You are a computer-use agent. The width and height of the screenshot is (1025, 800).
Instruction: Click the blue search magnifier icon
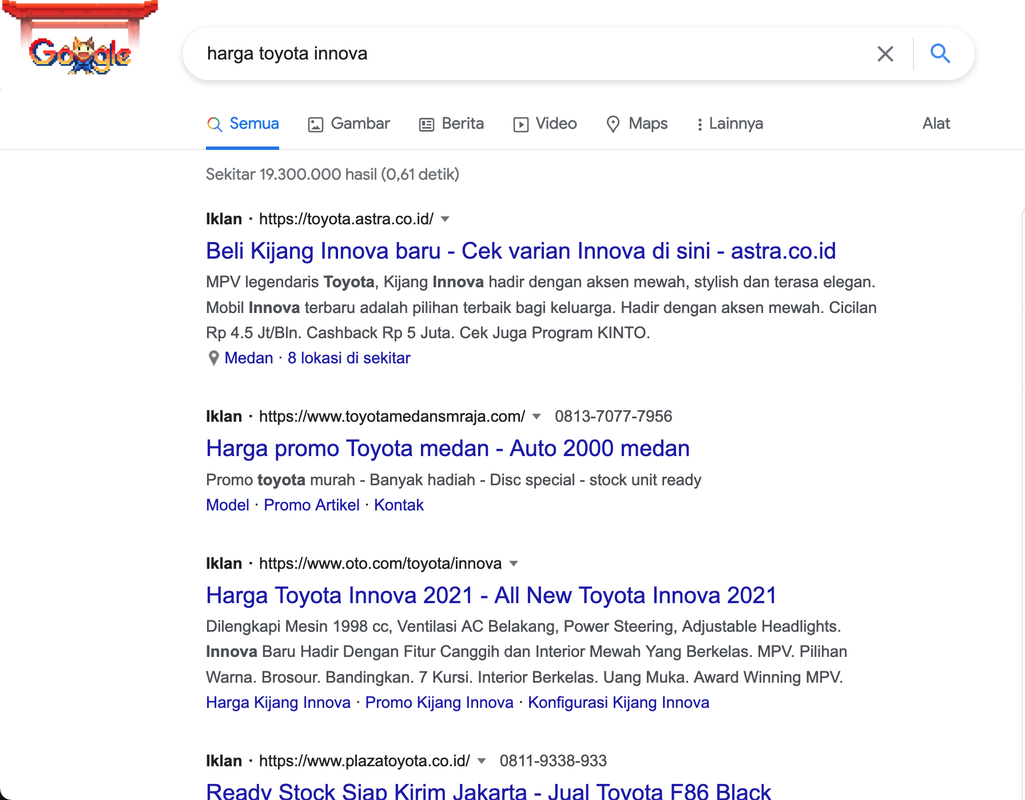tap(940, 54)
